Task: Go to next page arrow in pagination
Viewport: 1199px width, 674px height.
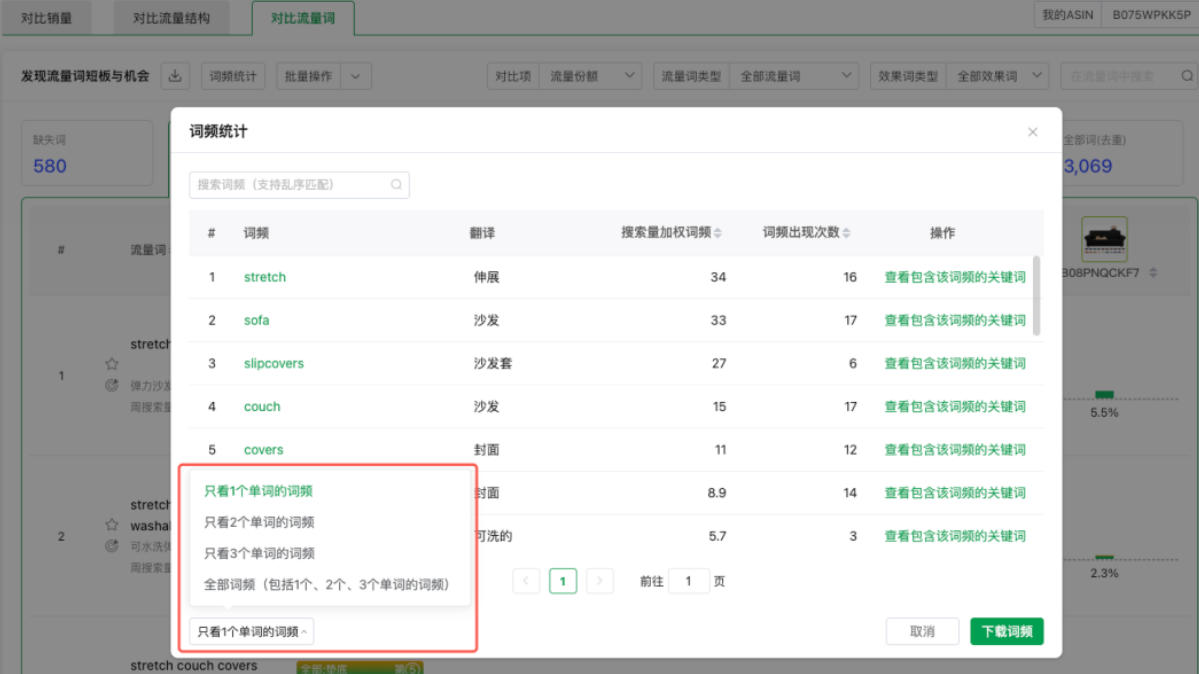Action: (x=600, y=581)
